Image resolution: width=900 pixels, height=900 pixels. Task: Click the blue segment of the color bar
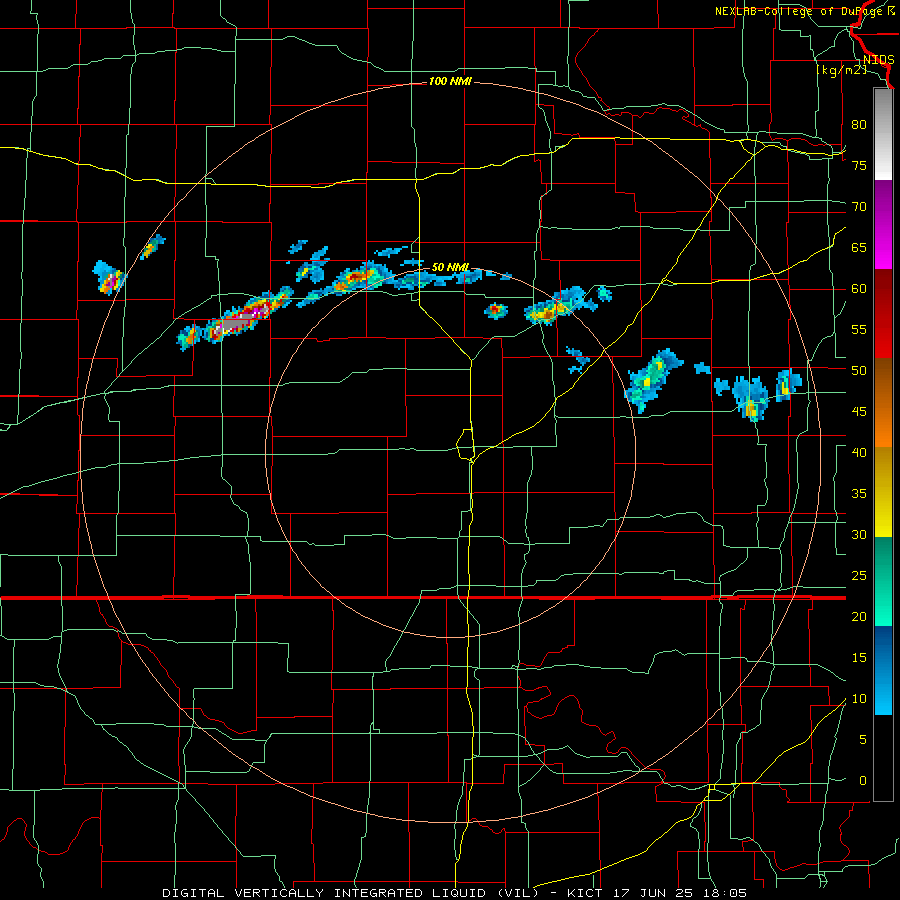coord(883,670)
